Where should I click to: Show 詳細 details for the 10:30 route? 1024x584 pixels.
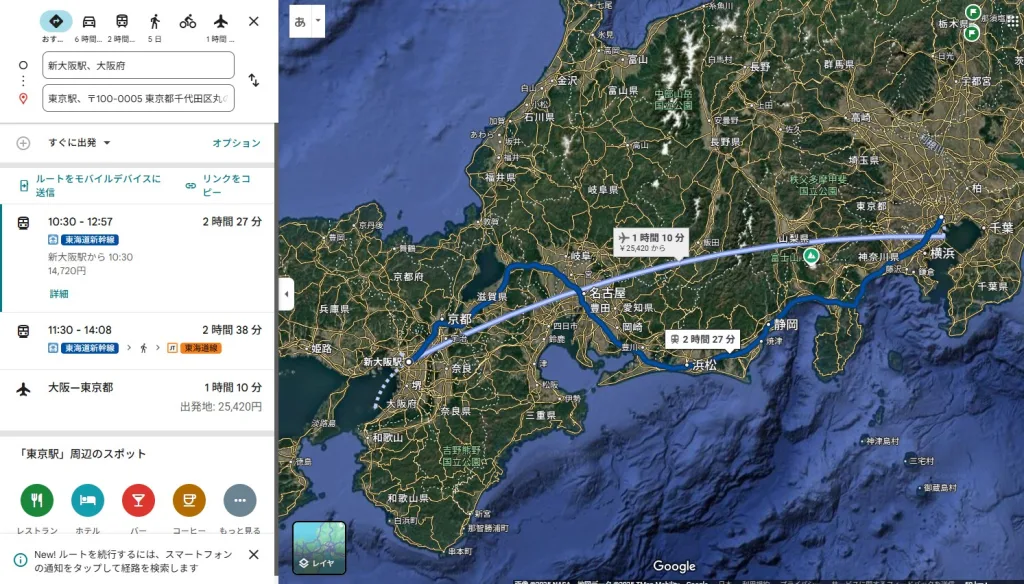(x=59, y=294)
